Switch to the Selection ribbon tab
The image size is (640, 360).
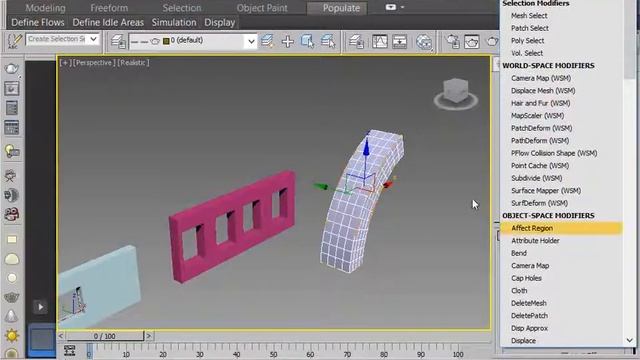(x=182, y=8)
